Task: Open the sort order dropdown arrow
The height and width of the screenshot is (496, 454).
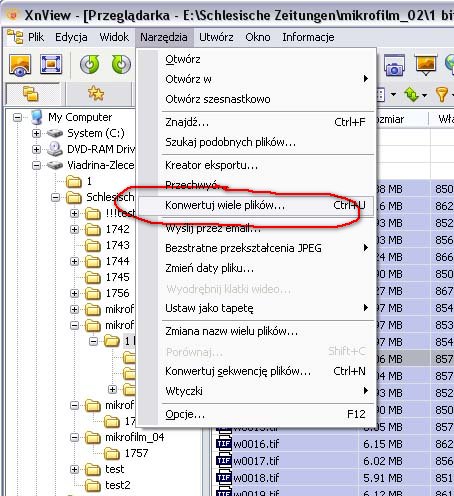Action: (424, 95)
